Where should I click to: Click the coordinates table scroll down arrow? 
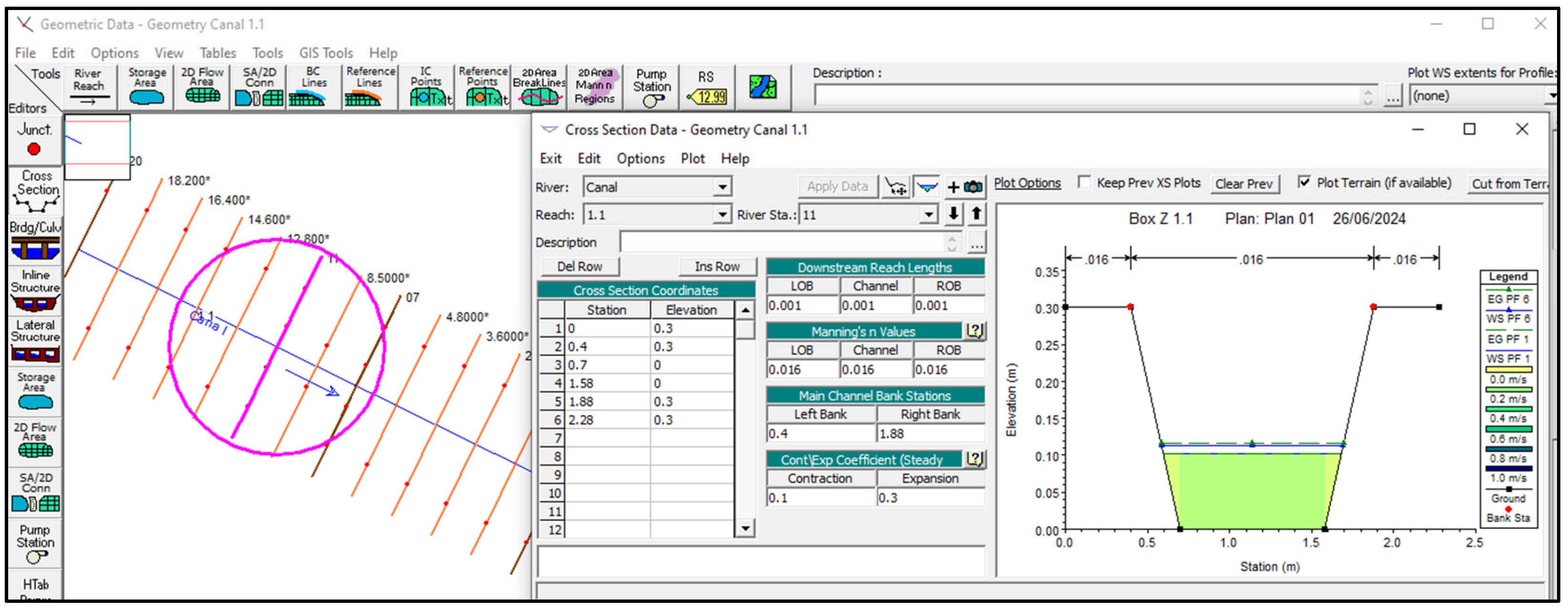pos(745,529)
